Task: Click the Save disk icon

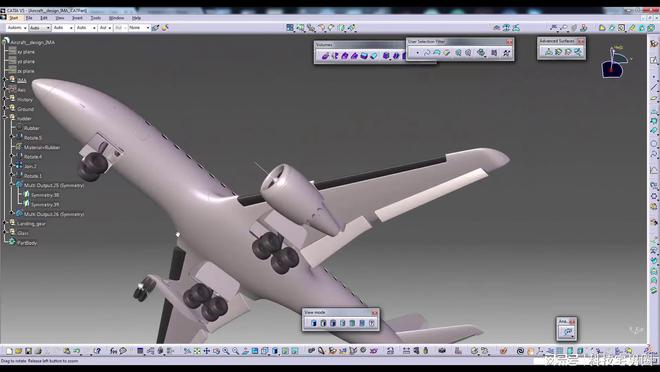Action: tap(29, 351)
